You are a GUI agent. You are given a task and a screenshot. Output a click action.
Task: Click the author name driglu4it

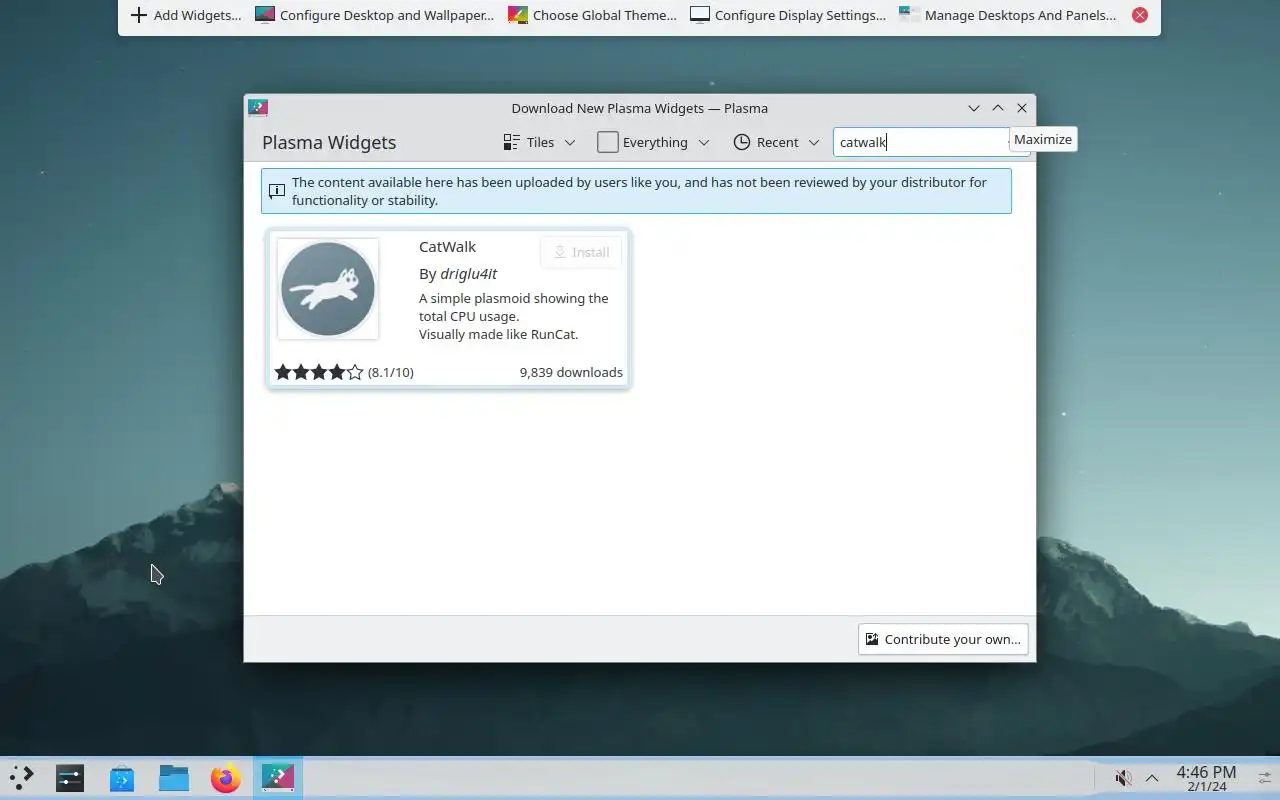pyautogui.click(x=468, y=274)
